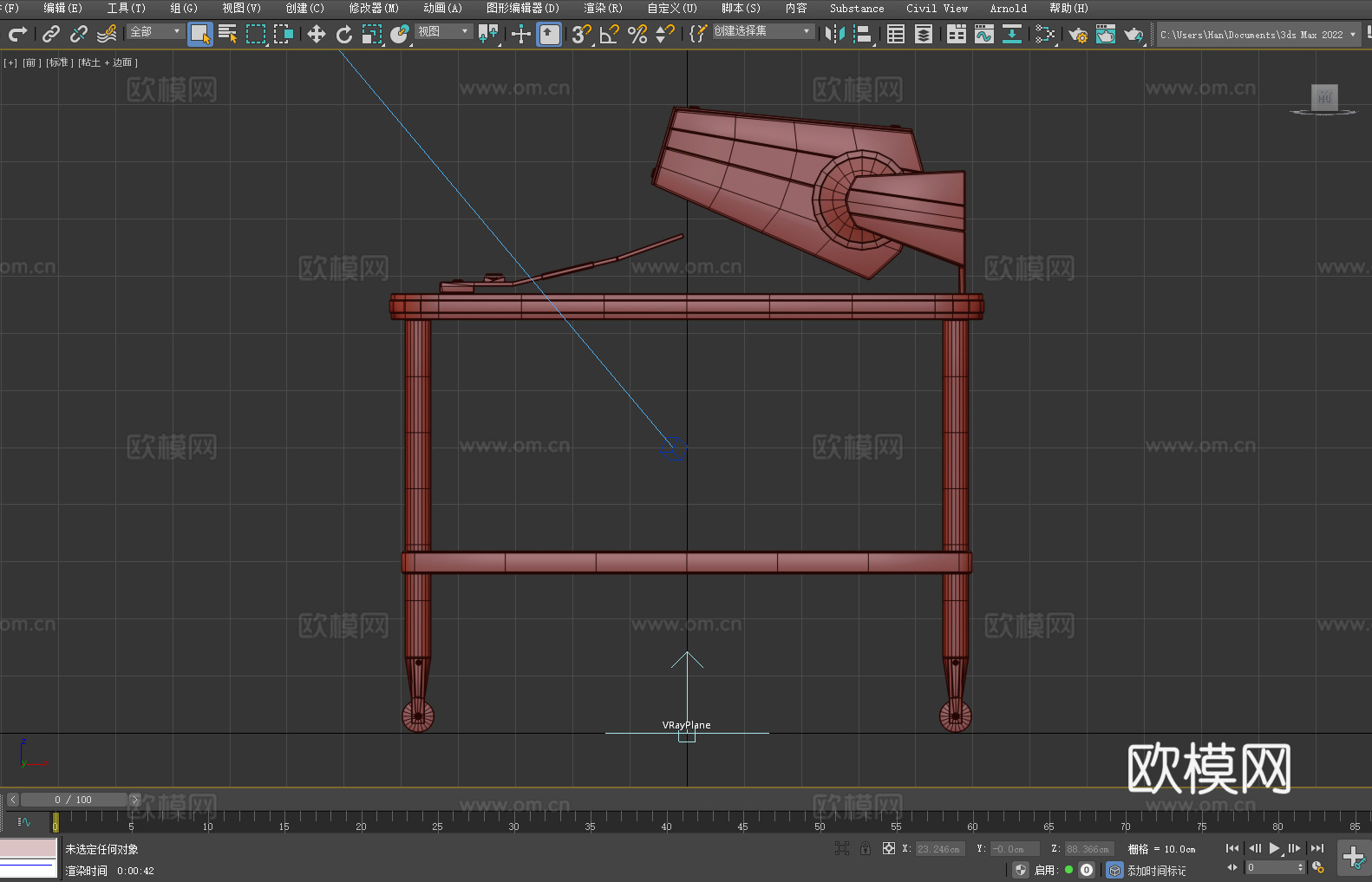Open the 创建选择集 named selection dropdown
The height and width of the screenshot is (882, 1372).
(763, 31)
